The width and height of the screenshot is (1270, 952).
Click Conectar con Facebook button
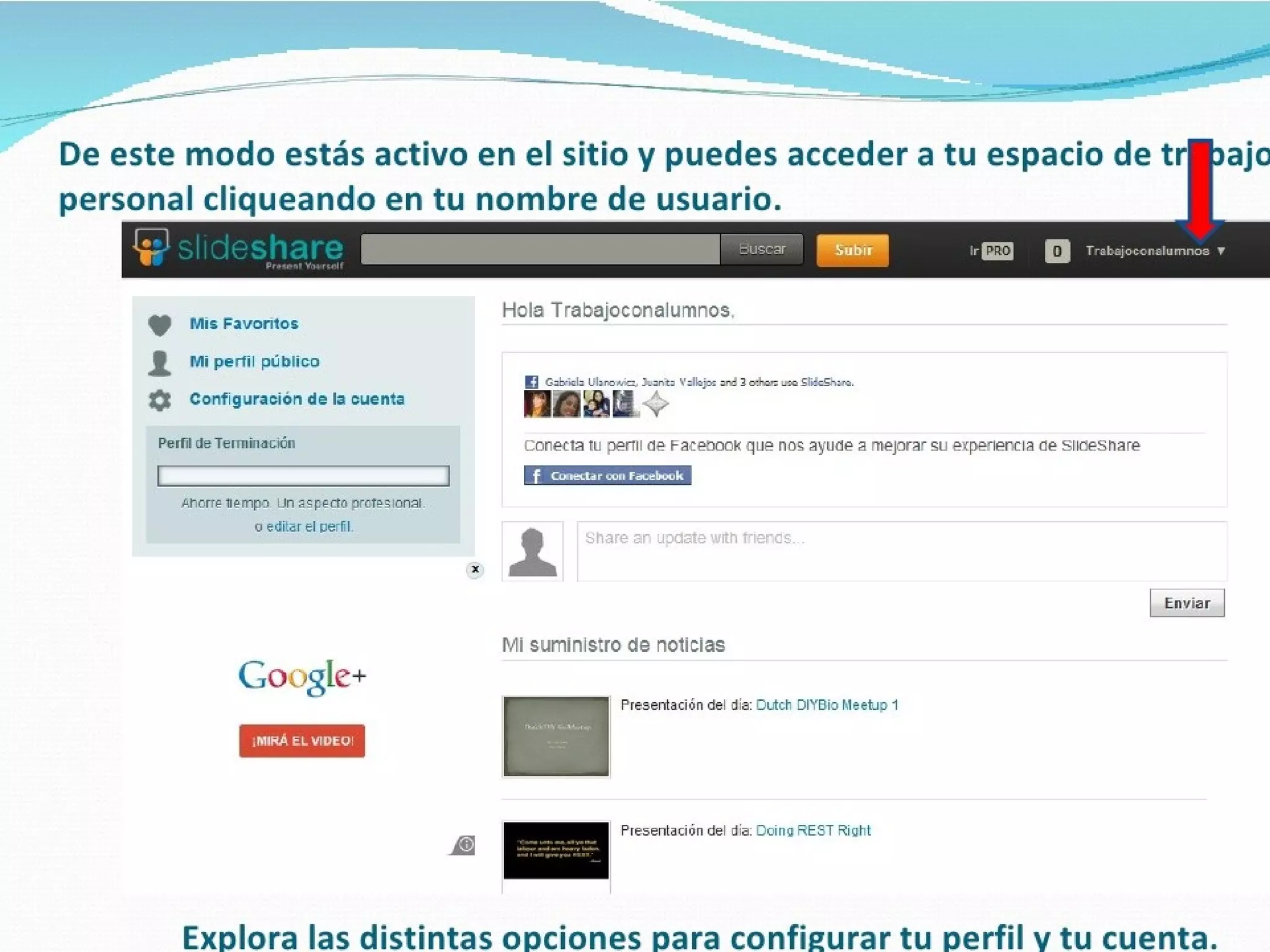click(607, 475)
